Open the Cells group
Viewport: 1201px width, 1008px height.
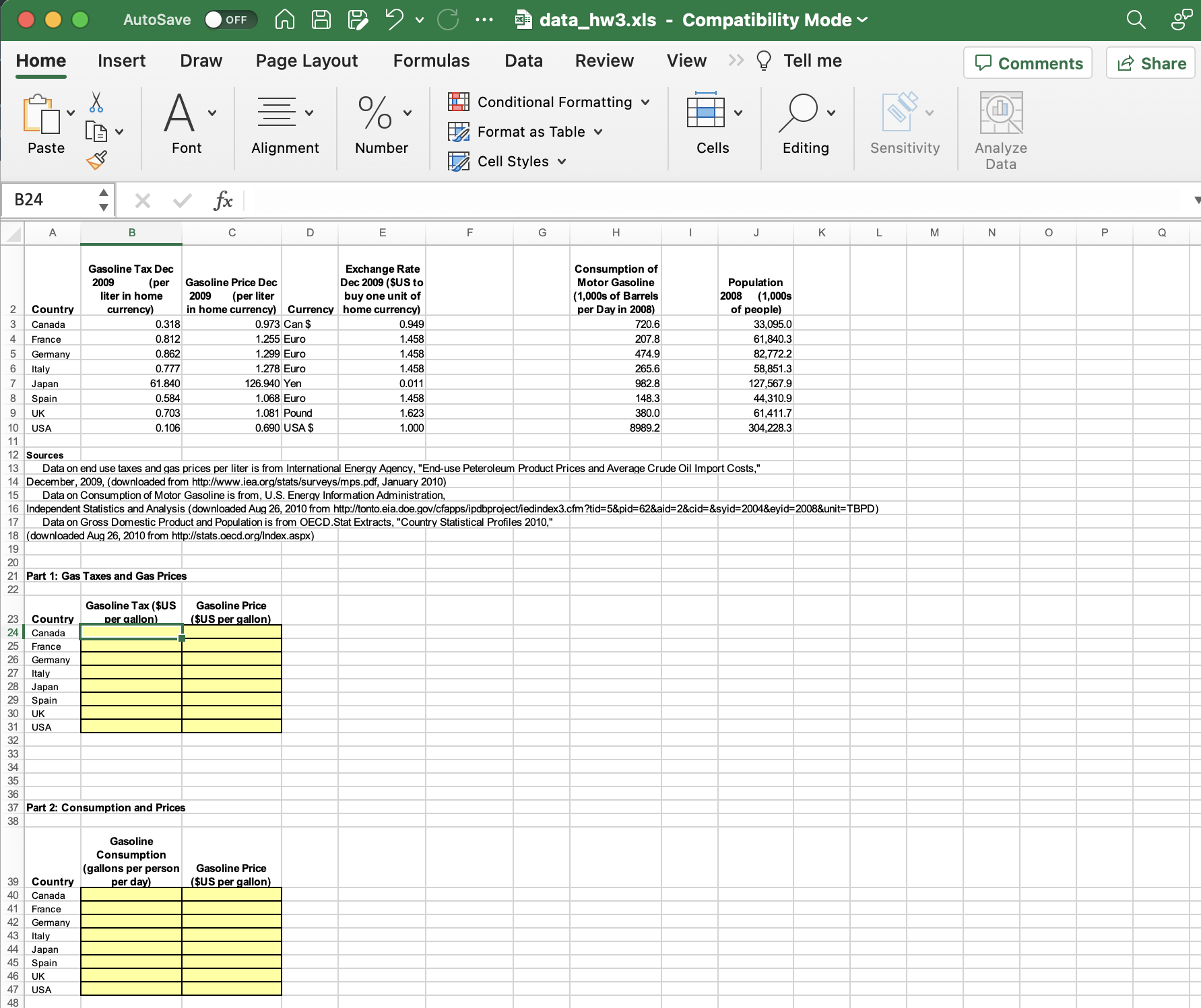713,125
